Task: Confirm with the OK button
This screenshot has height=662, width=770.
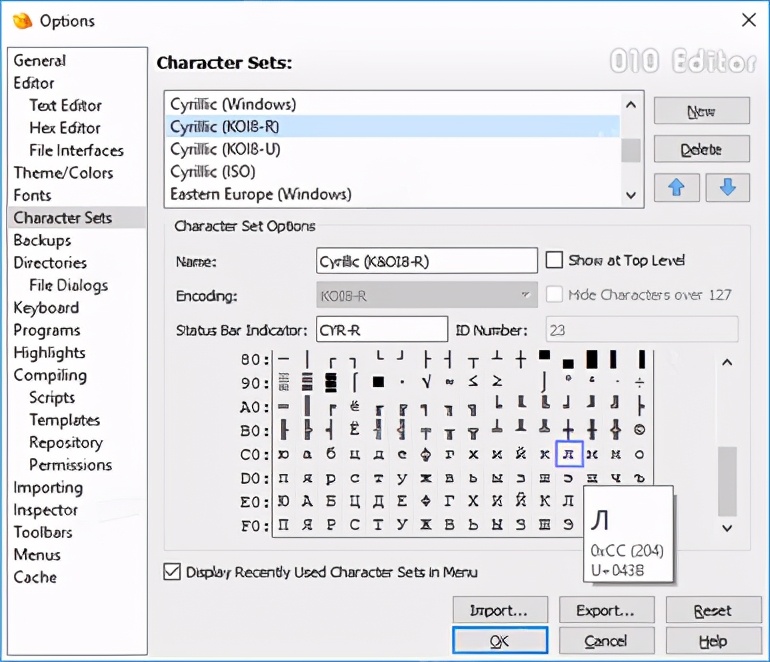Action: point(500,640)
